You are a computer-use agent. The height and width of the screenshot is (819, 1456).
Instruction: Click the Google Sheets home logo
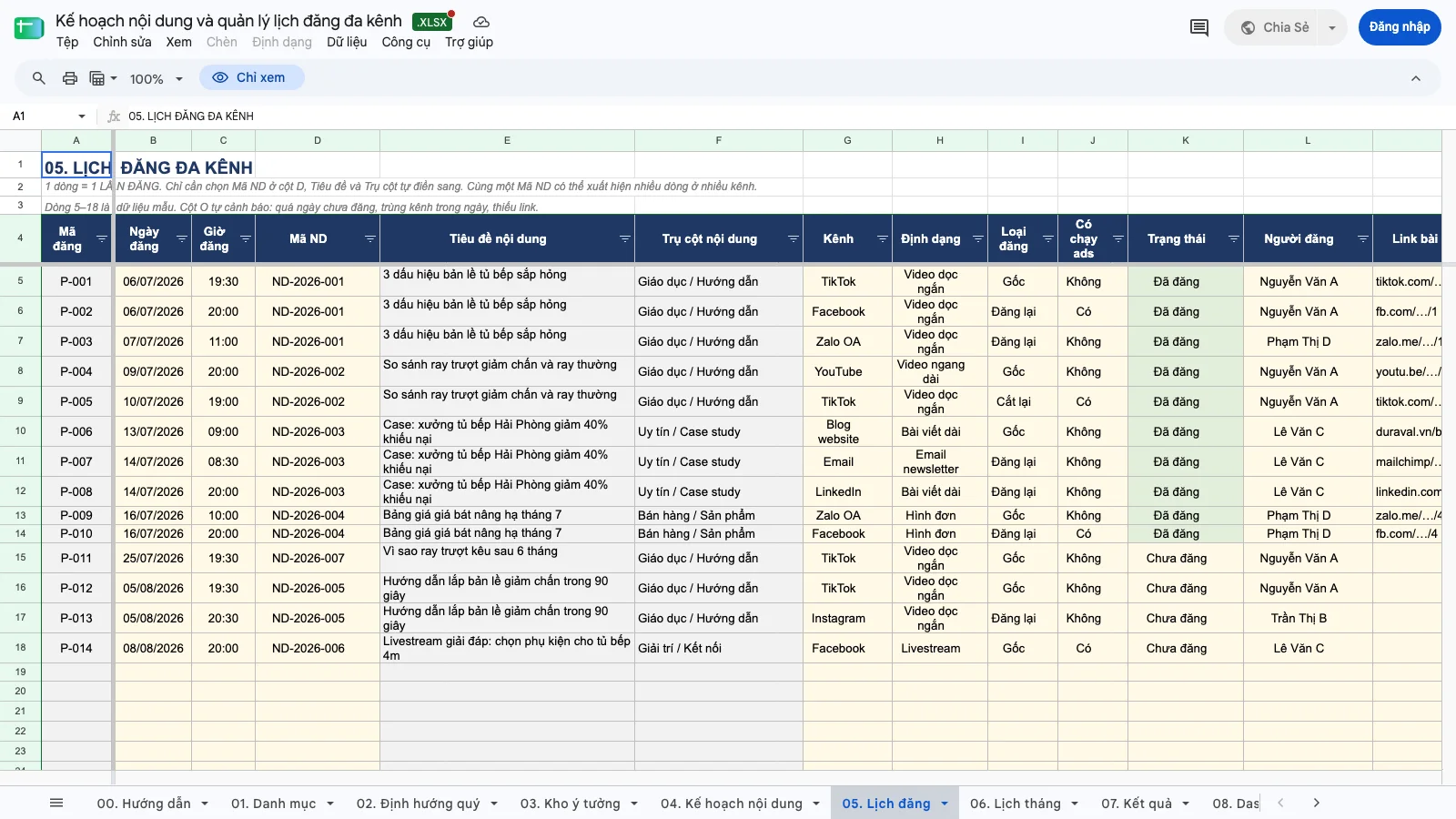point(29,27)
